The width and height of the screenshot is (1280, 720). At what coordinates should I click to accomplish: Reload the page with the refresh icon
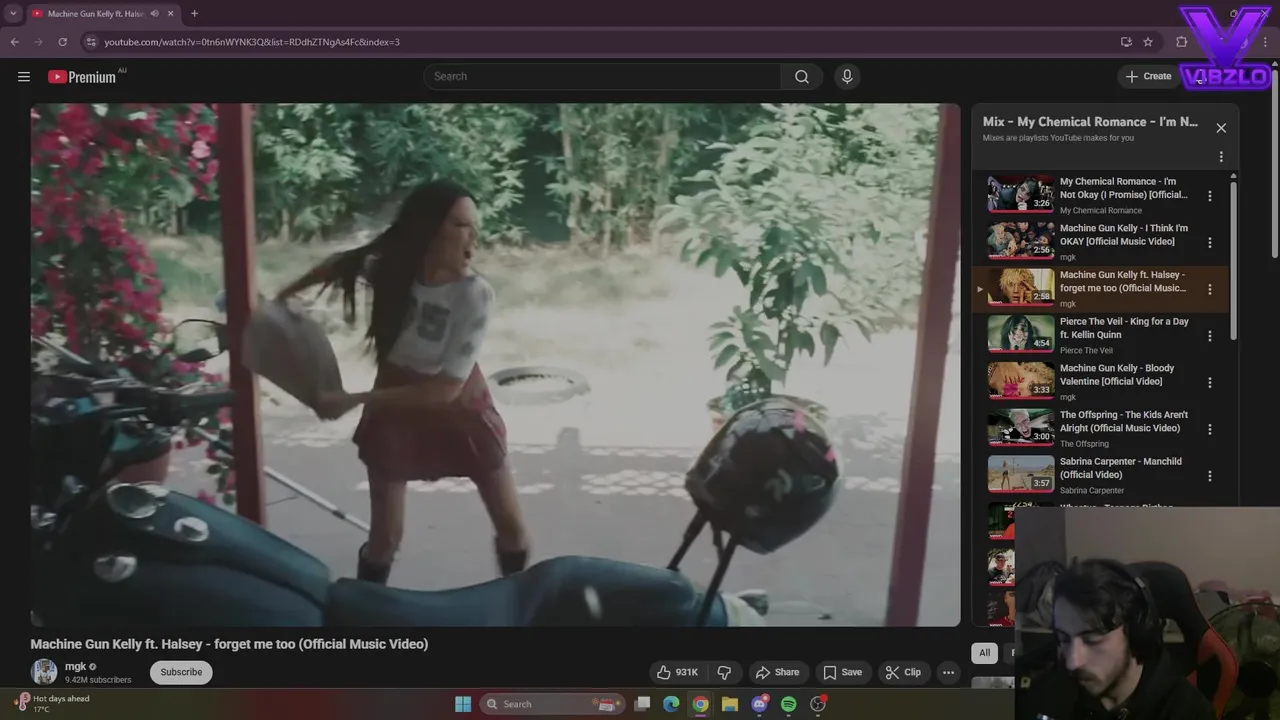click(x=62, y=42)
